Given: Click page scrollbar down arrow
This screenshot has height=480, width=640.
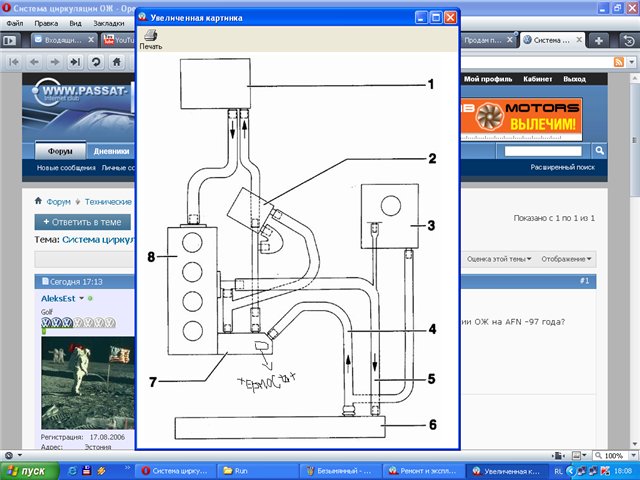Looking at the screenshot, I should [635, 444].
